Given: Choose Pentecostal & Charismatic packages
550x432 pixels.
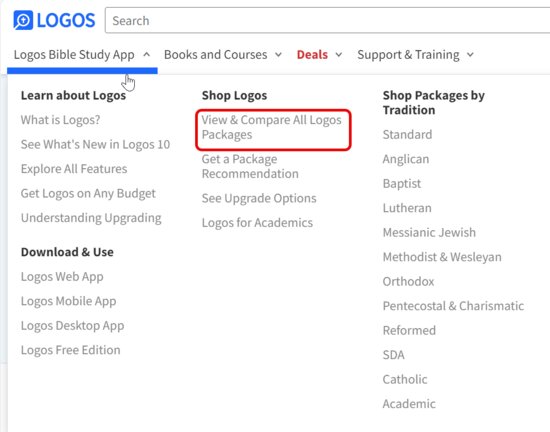Looking at the screenshot, I should pyautogui.click(x=453, y=306).
